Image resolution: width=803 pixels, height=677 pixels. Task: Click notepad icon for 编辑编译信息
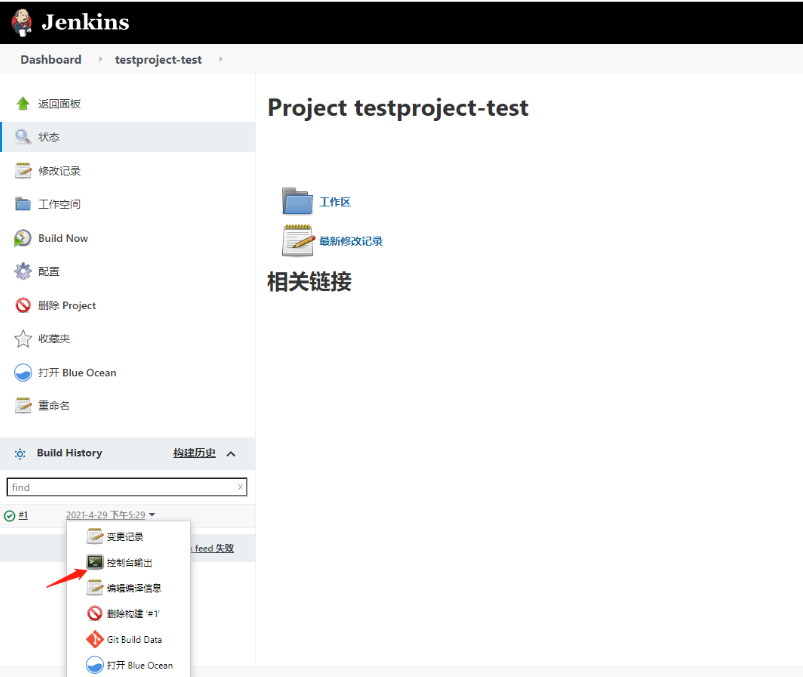(x=95, y=587)
